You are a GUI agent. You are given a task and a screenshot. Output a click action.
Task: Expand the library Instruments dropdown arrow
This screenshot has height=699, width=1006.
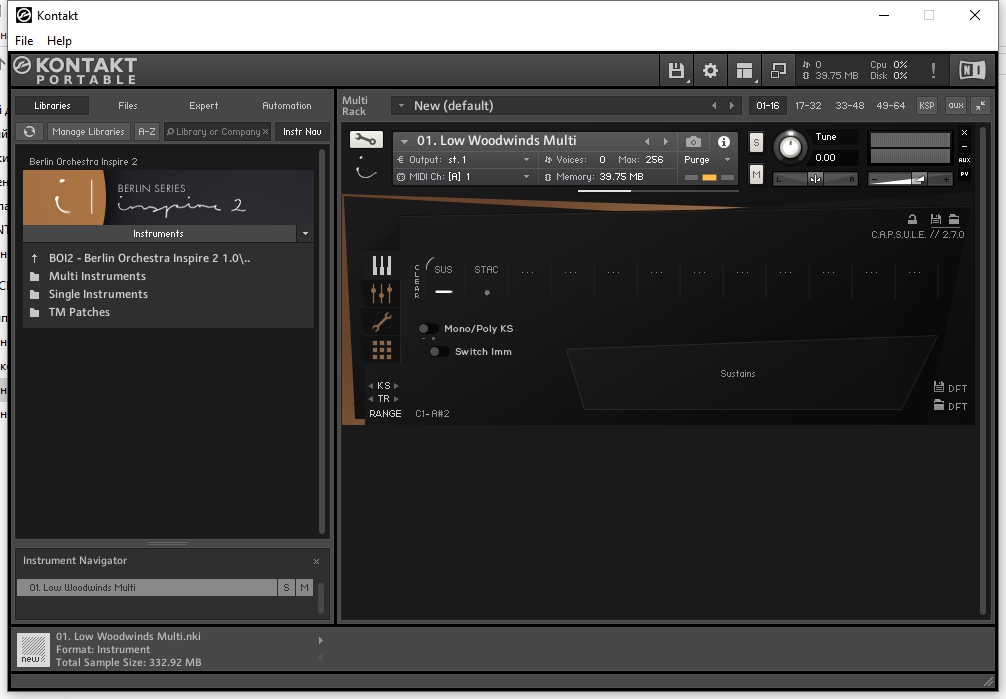305,234
